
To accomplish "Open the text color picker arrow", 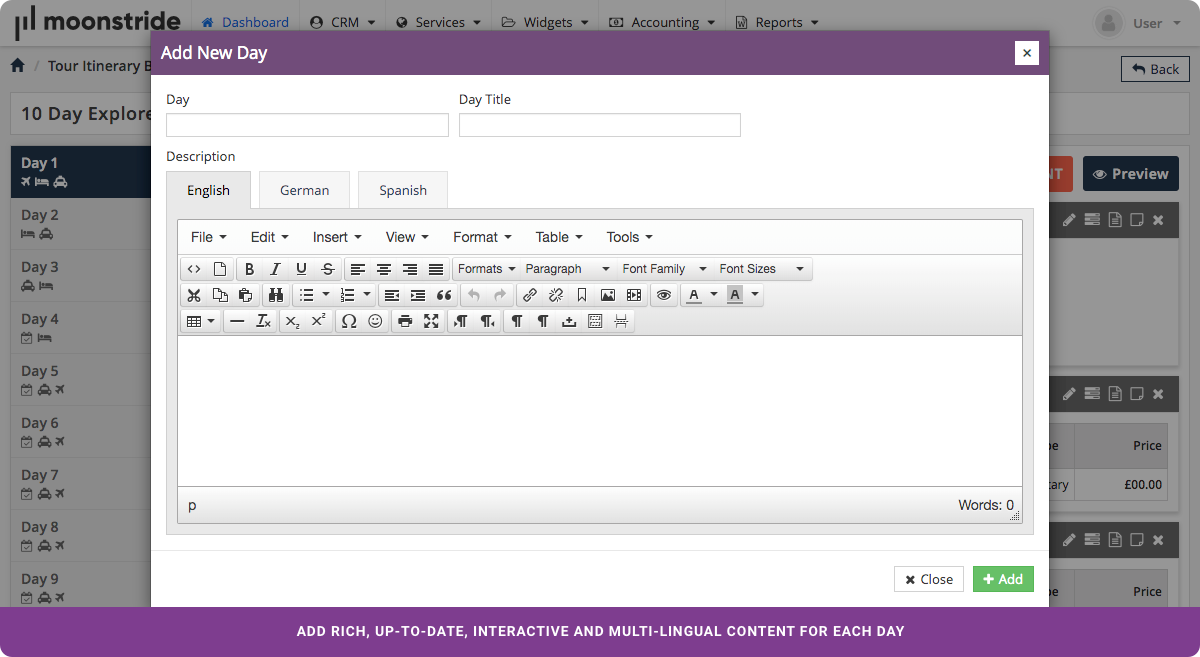I will pos(714,295).
